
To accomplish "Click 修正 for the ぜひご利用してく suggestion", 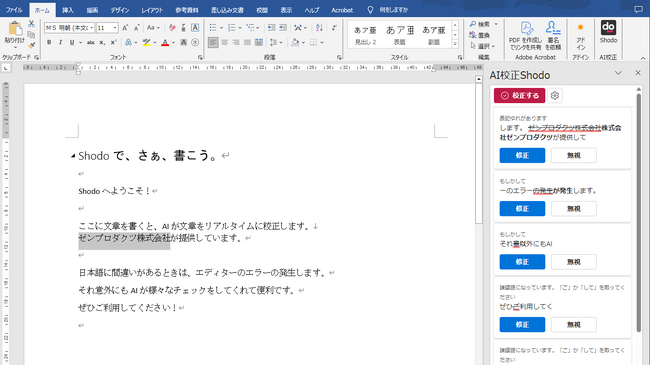I will [x=522, y=325].
